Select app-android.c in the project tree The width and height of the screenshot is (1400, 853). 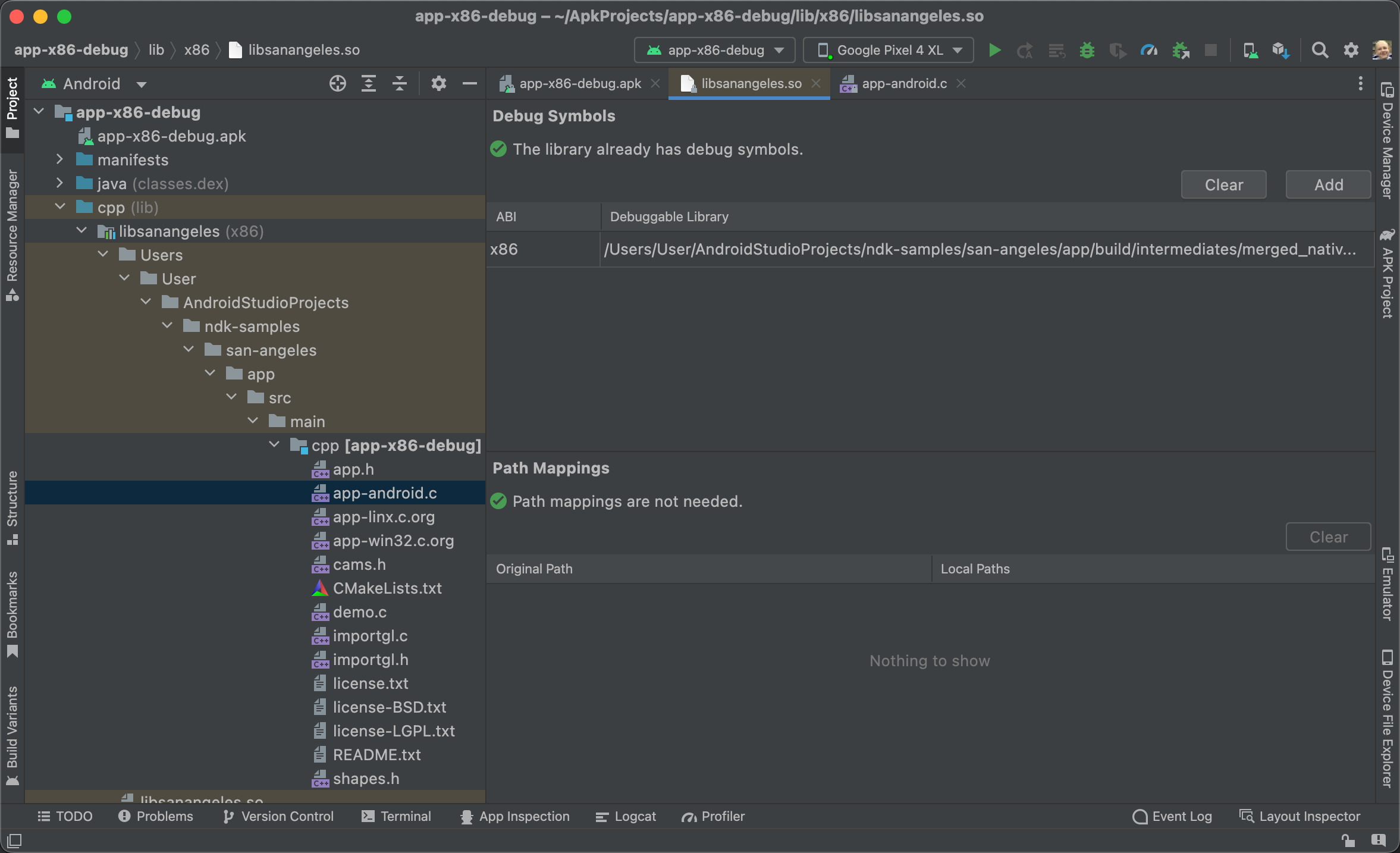(x=385, y=493)
